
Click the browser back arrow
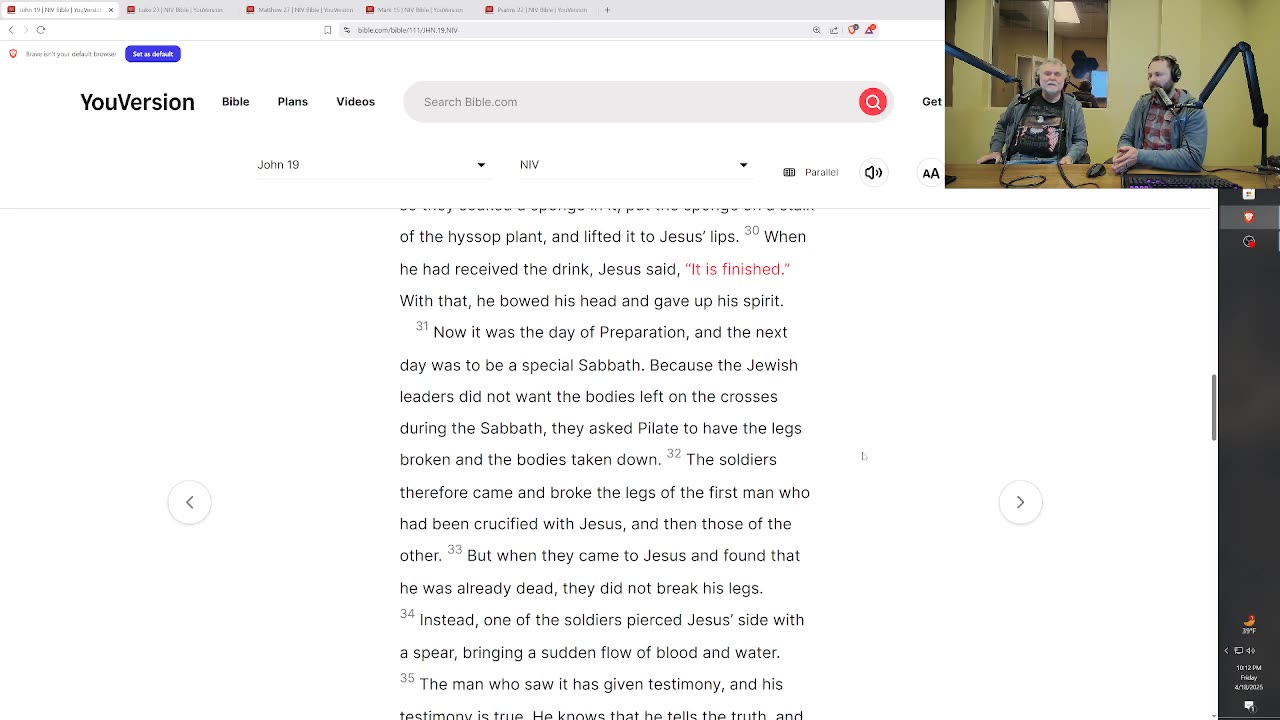[11, 30]
